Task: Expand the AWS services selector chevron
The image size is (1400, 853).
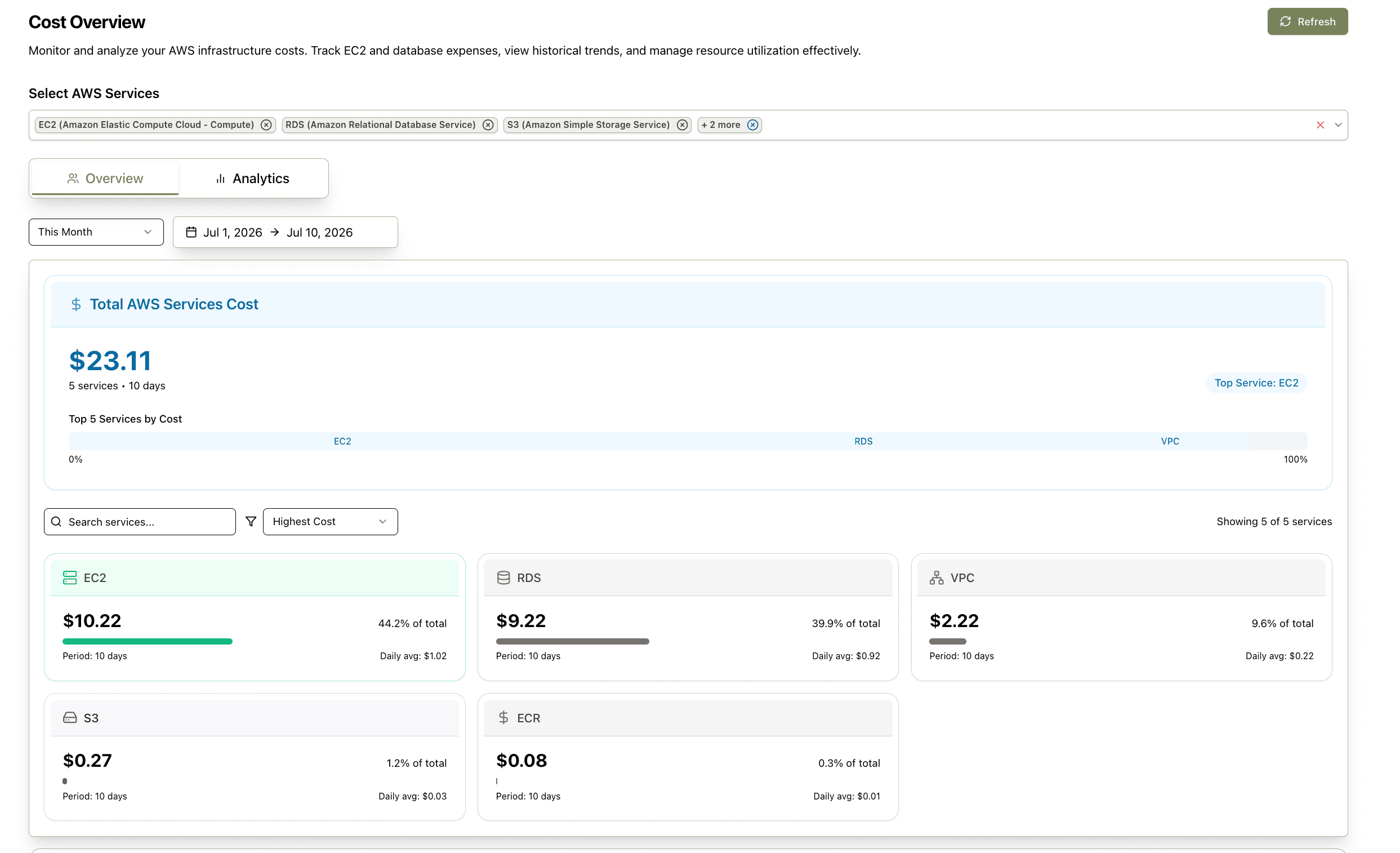Action: pos(1338,125)
